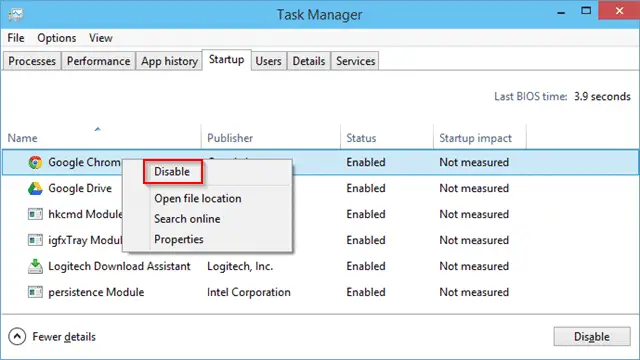This screenshot has width=640, height=360.
Task: Switch to the App history tab
Action: 169,61
